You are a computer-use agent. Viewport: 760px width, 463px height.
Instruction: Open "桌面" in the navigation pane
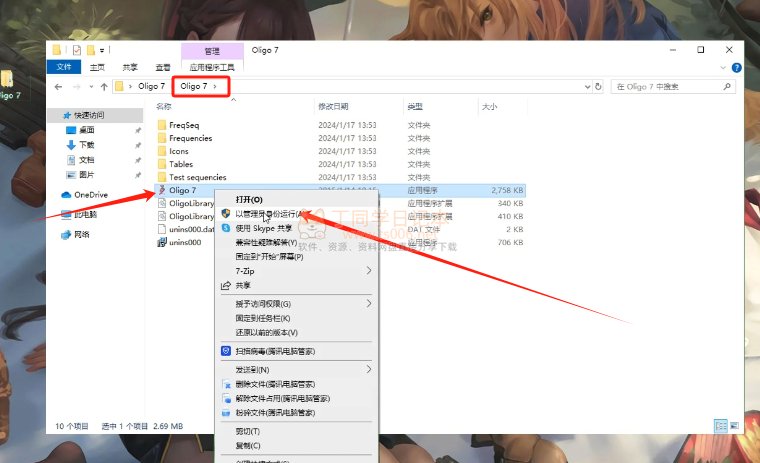[86, 130]
